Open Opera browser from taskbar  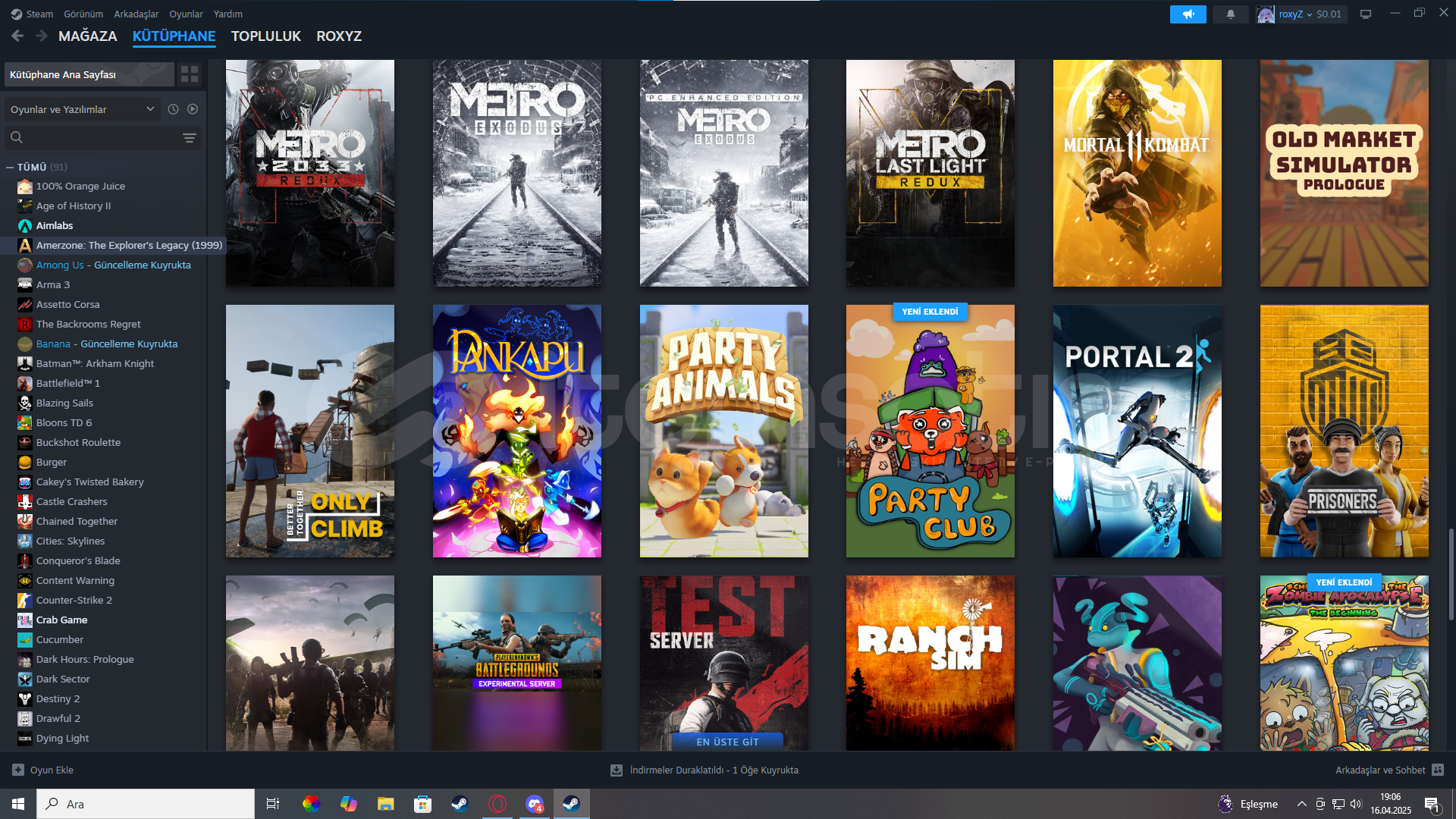click(x=497, y=804)
